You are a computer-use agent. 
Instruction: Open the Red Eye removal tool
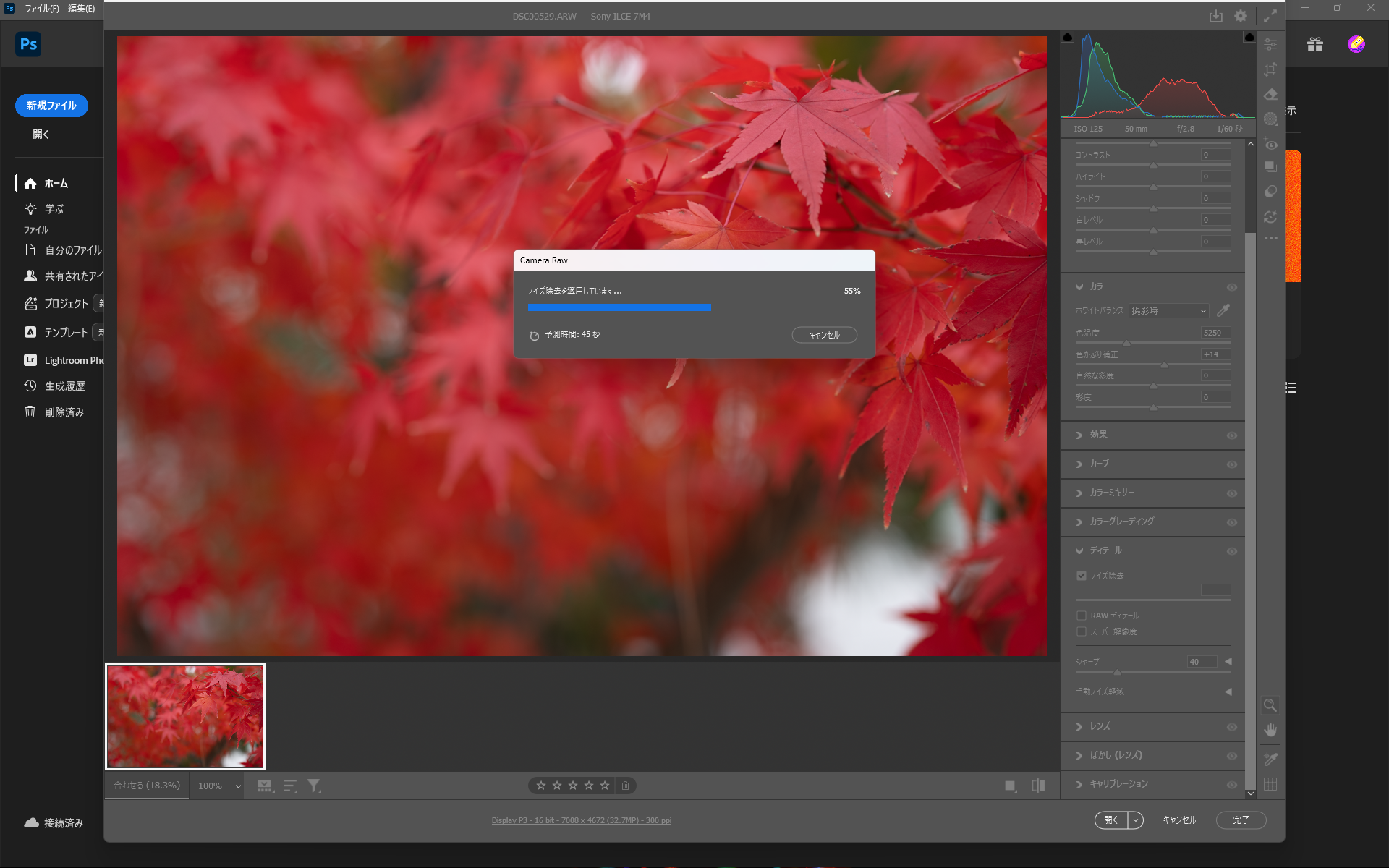[1270, 144]
